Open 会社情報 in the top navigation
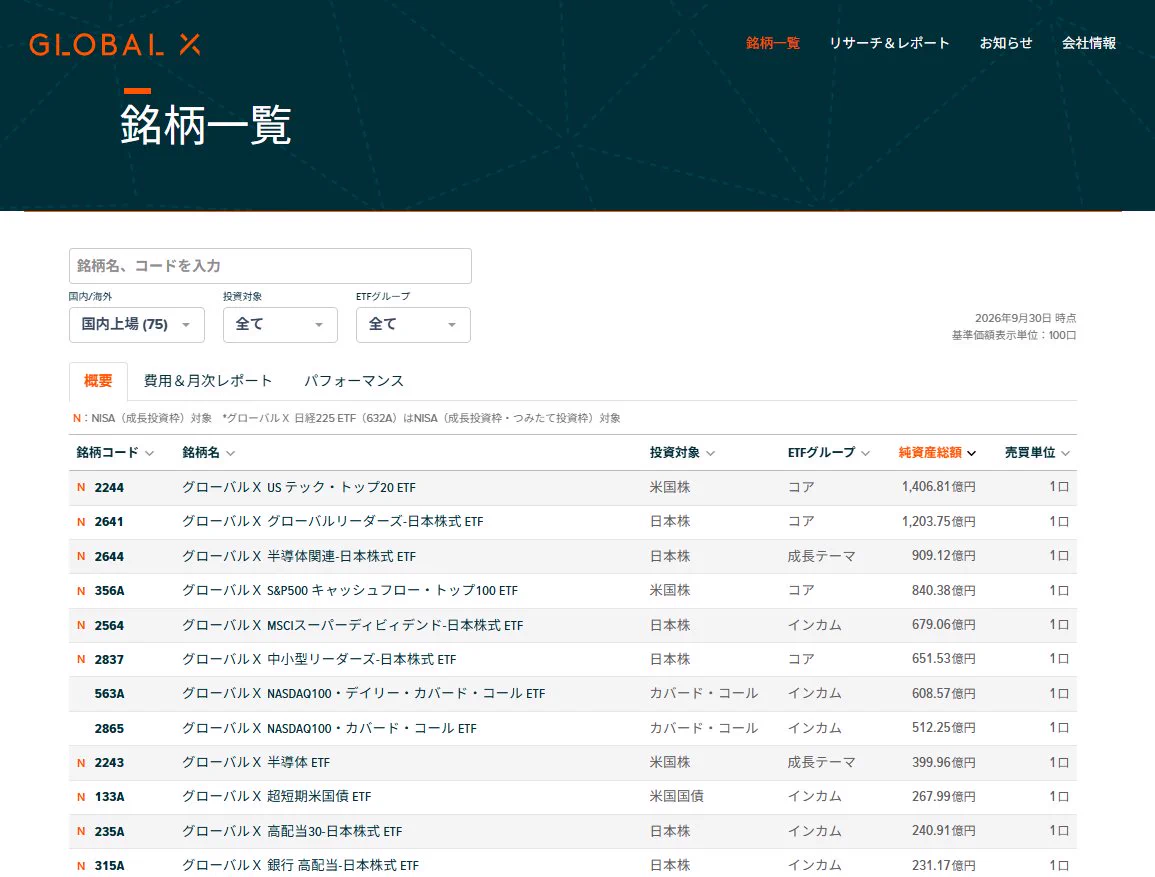Screen dimensions: 1155x877 1089,43
